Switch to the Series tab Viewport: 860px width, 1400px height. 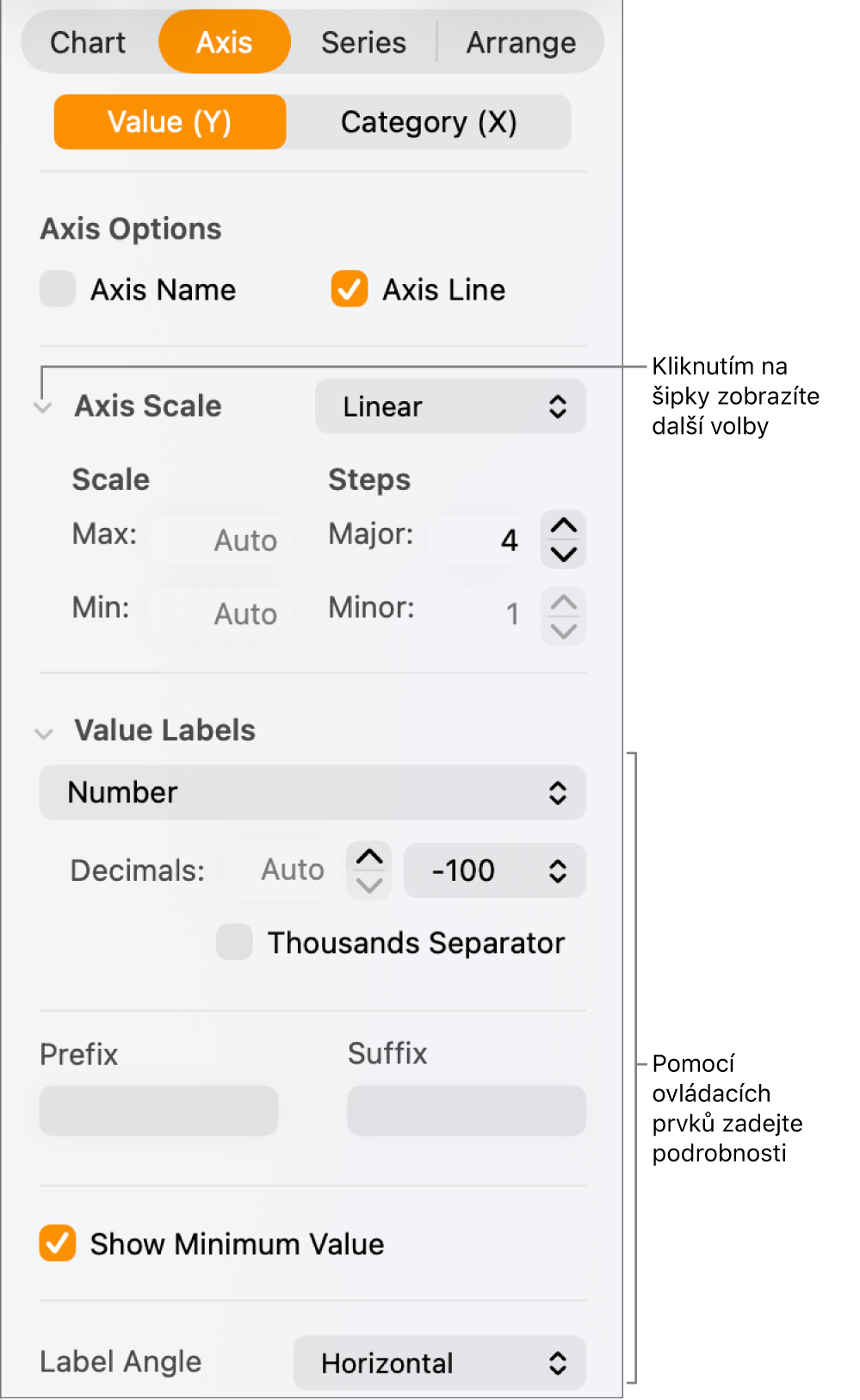(363, 42)
